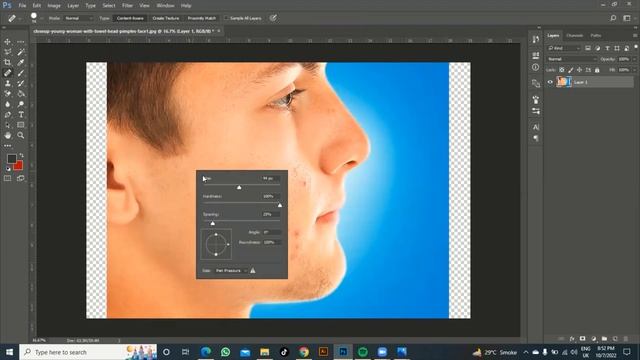Open the Properties info panel icon

[x=536, y=67]
